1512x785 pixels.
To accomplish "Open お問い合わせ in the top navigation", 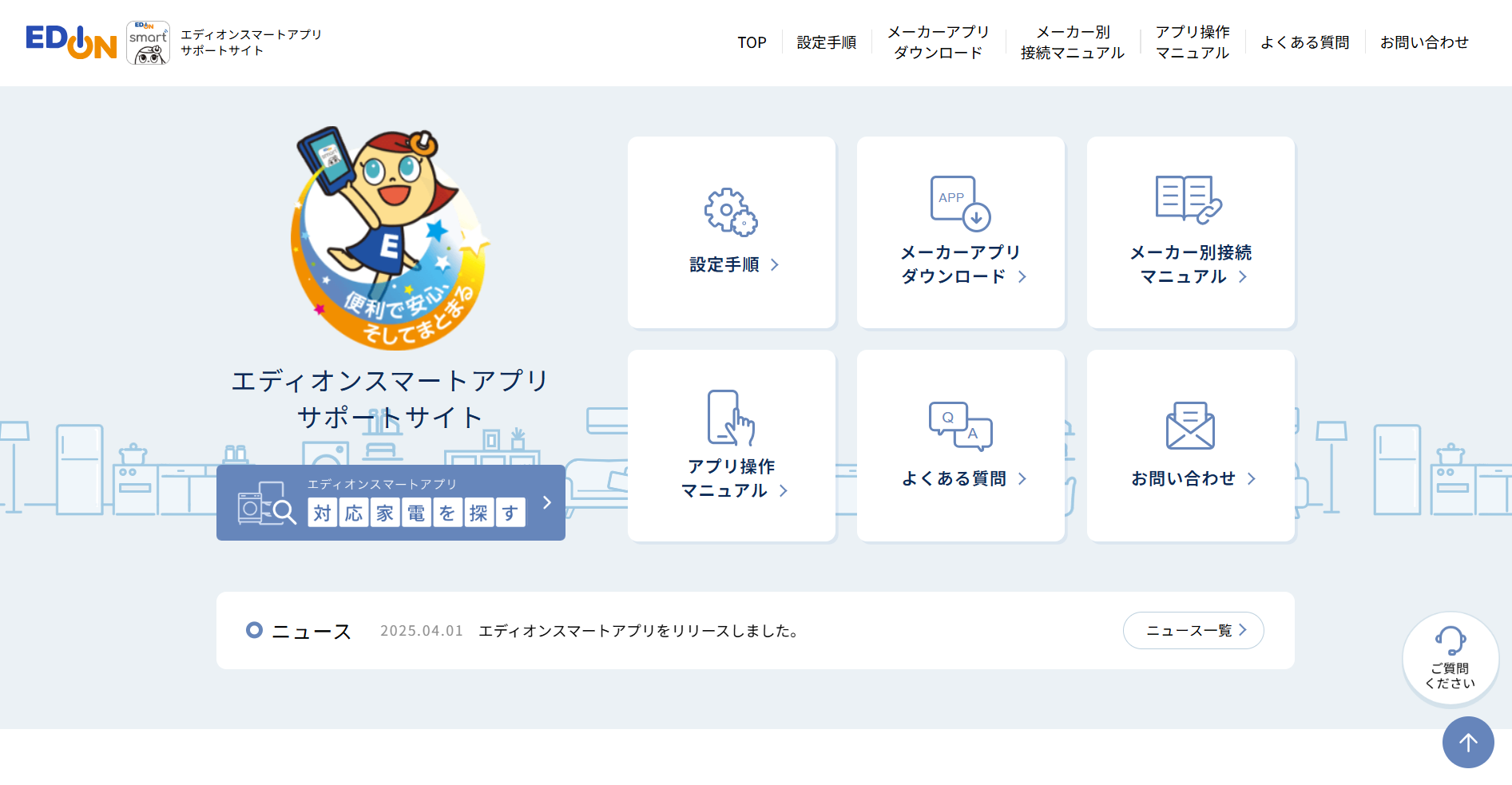I will click(1423, 43).
